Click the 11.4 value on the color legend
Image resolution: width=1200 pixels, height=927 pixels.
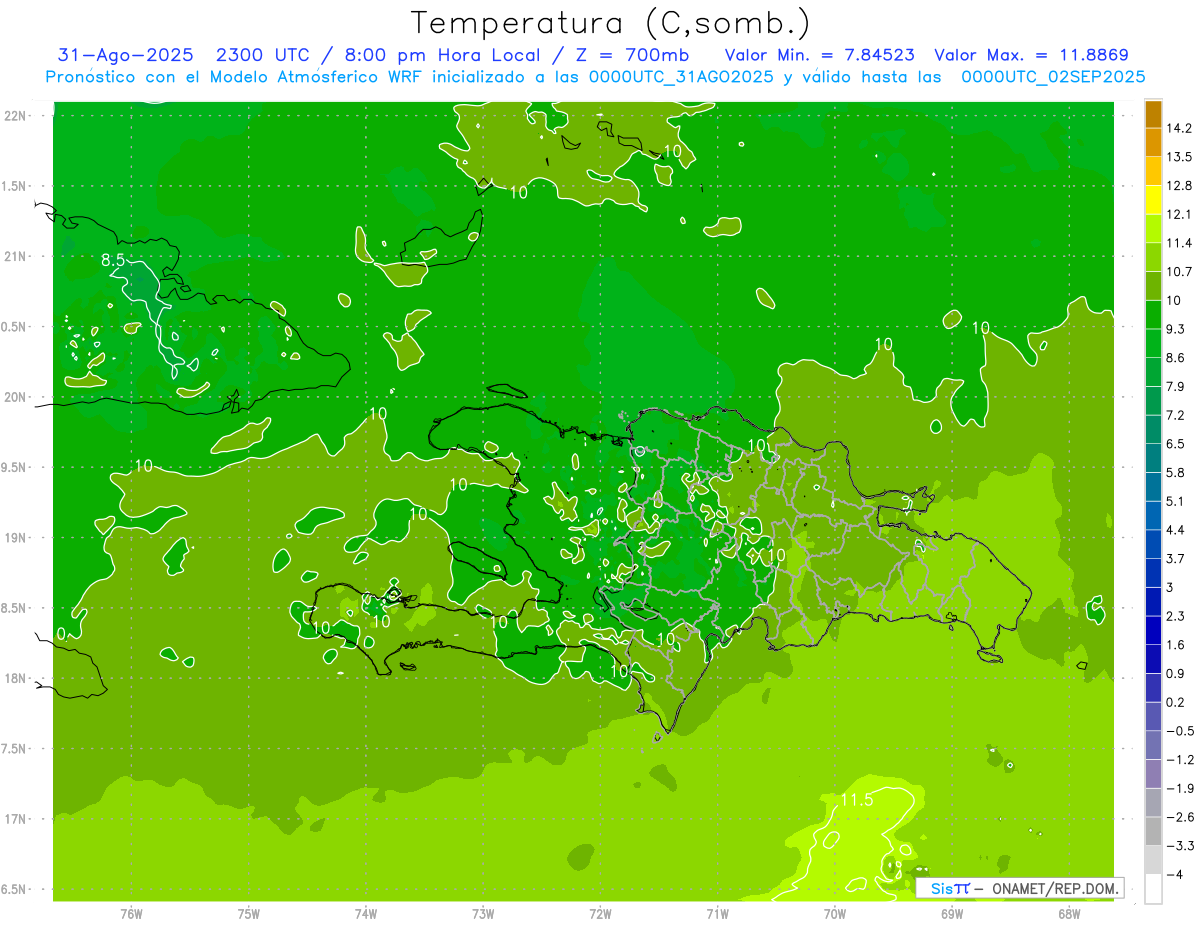1179,243
